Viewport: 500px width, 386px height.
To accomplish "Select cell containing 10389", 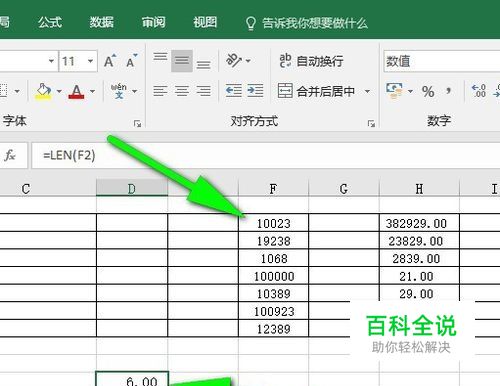I will point(273,293).
